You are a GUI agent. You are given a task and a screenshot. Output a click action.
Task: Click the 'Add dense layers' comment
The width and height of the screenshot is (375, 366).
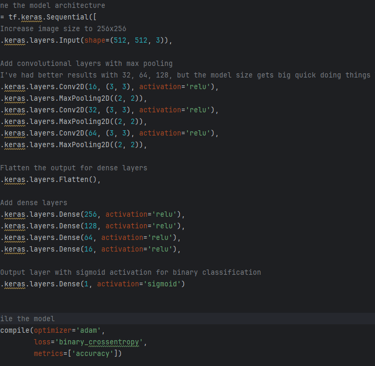click(x=34, y=203)
